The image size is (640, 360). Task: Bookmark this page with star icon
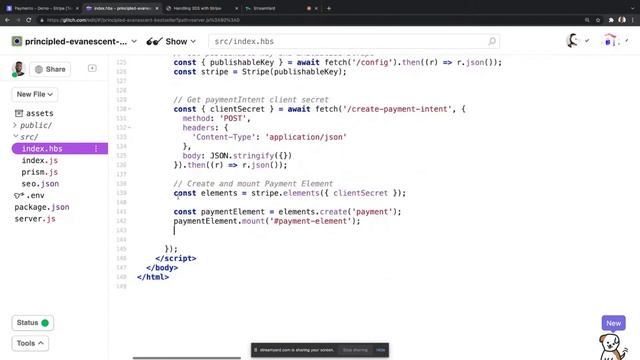click(x=598, y=20)
